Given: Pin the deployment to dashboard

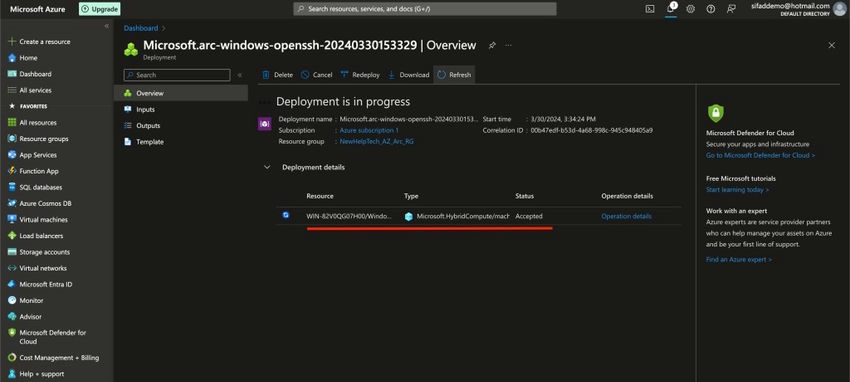Looking at the screenshot, I should 492,46.
